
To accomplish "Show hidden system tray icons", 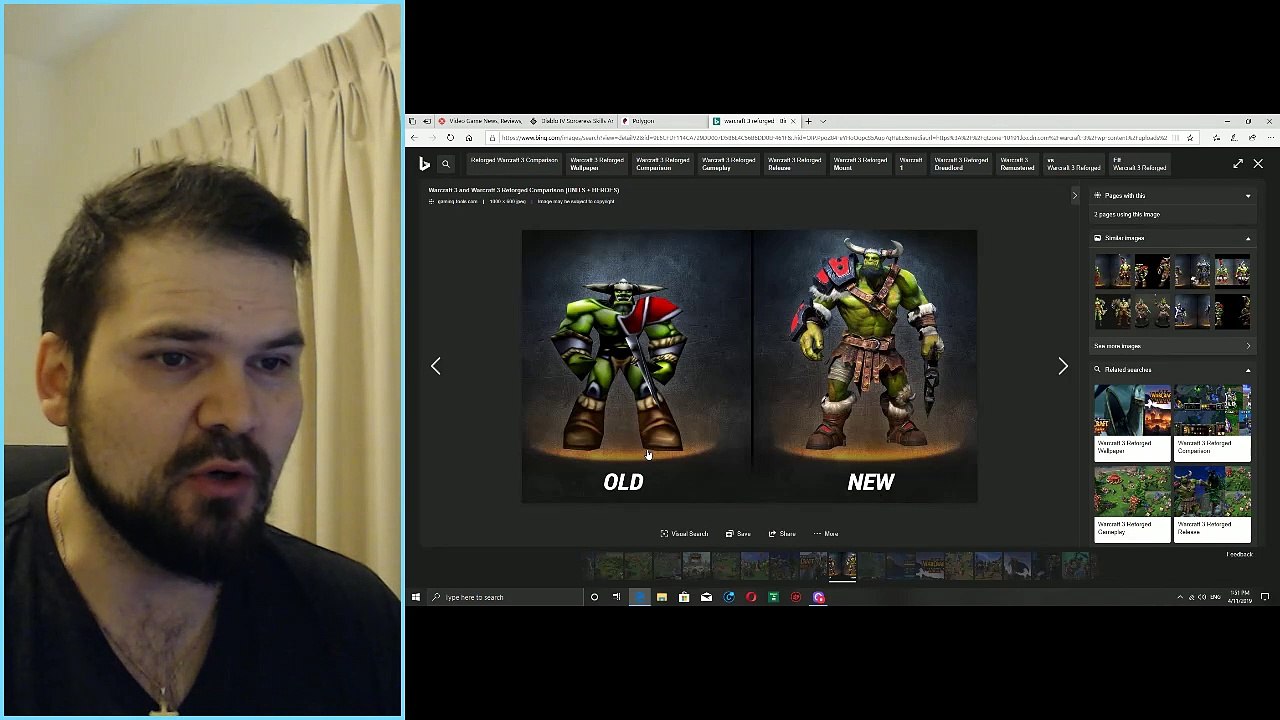I will [1180, 597].
